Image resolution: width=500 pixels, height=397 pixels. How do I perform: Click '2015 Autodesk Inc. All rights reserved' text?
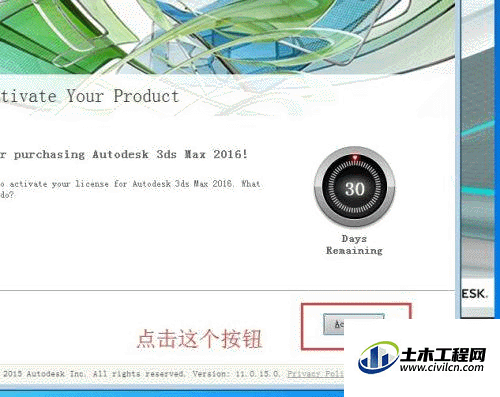click(x=94, y=374)
